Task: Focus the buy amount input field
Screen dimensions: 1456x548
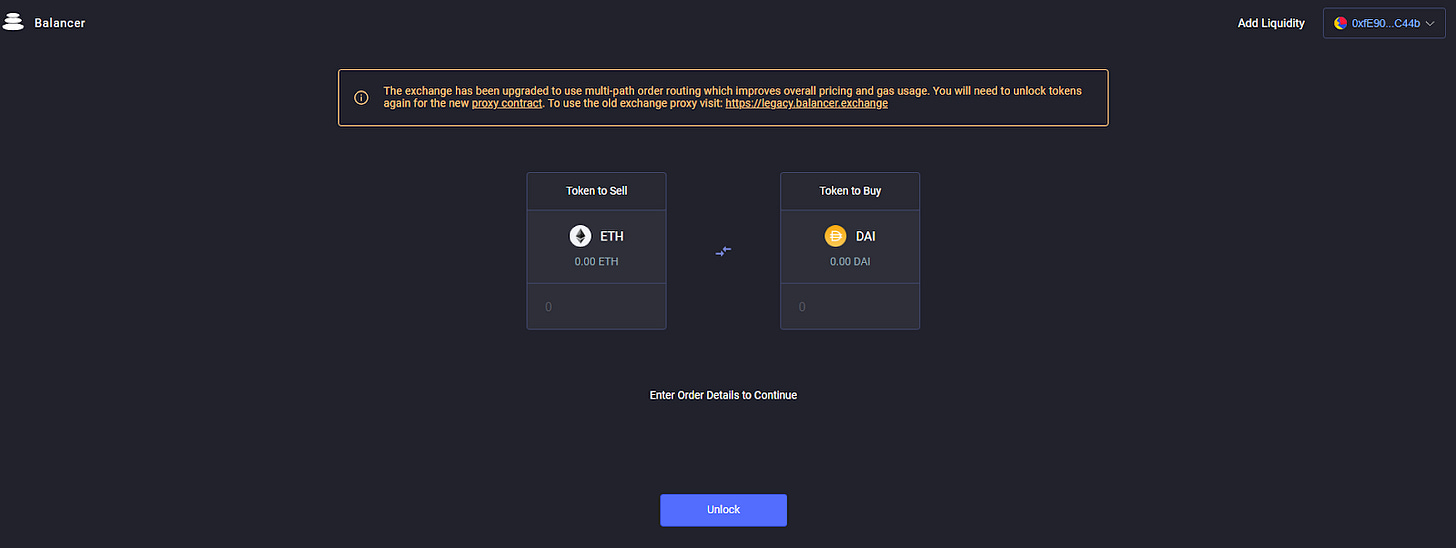Action: (x=850, y=307)
